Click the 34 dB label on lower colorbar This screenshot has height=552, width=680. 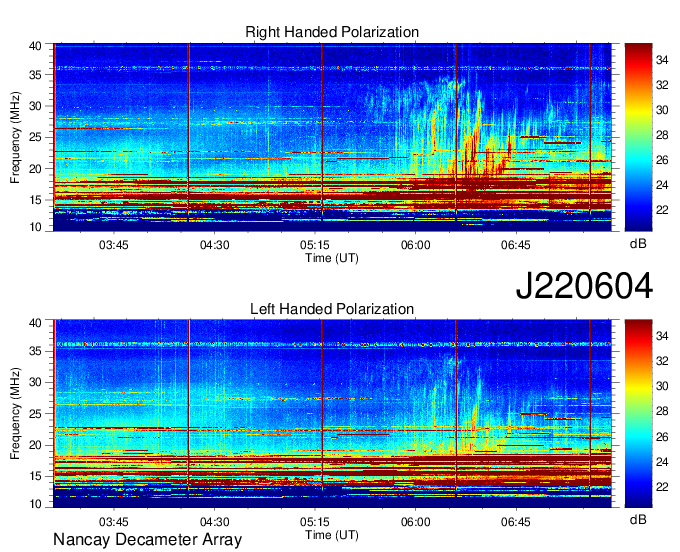662,336
